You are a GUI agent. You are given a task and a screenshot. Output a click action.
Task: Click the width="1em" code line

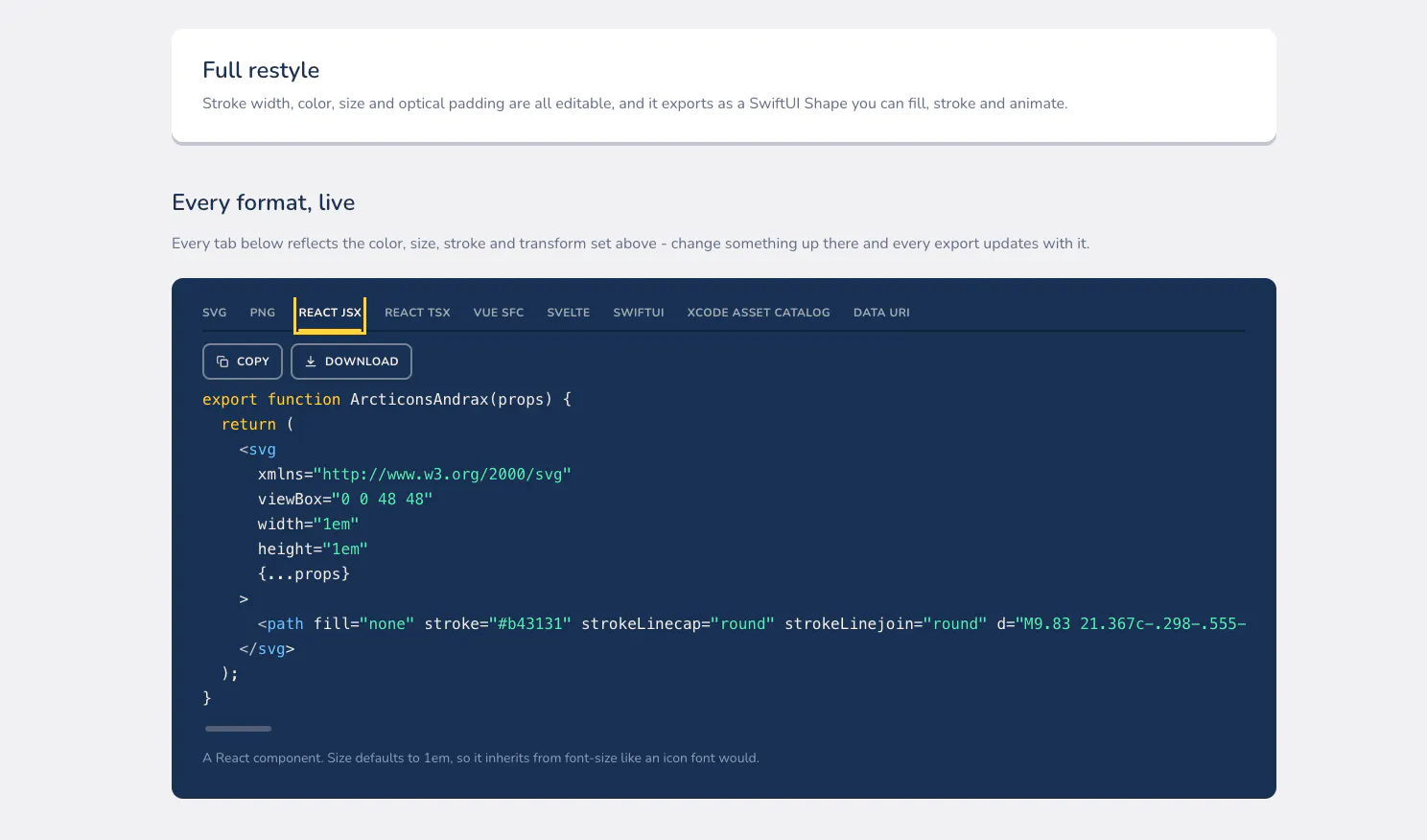[308, 525]
